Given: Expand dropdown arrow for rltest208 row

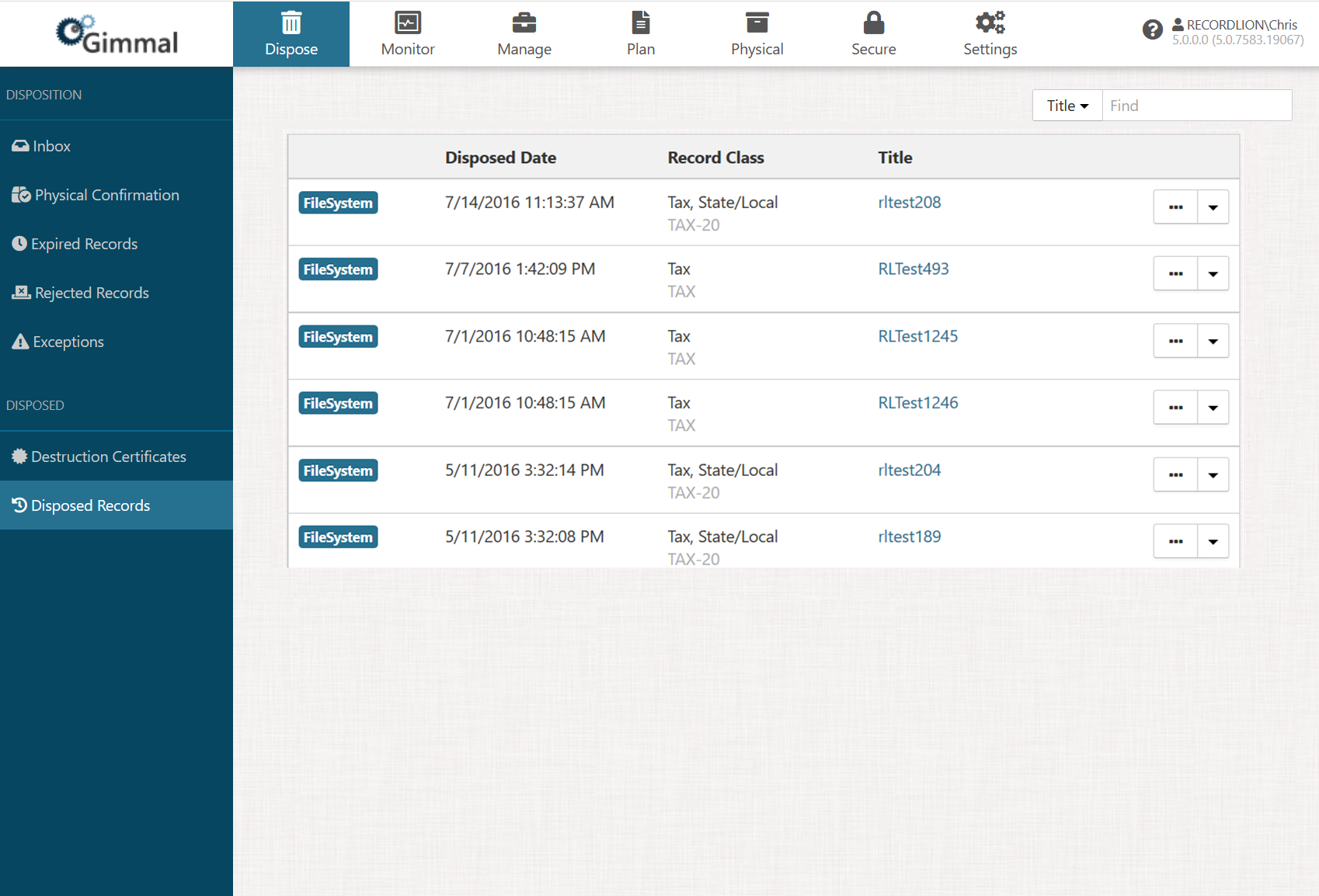Looking at the screenshot, I should point(1213,207).
